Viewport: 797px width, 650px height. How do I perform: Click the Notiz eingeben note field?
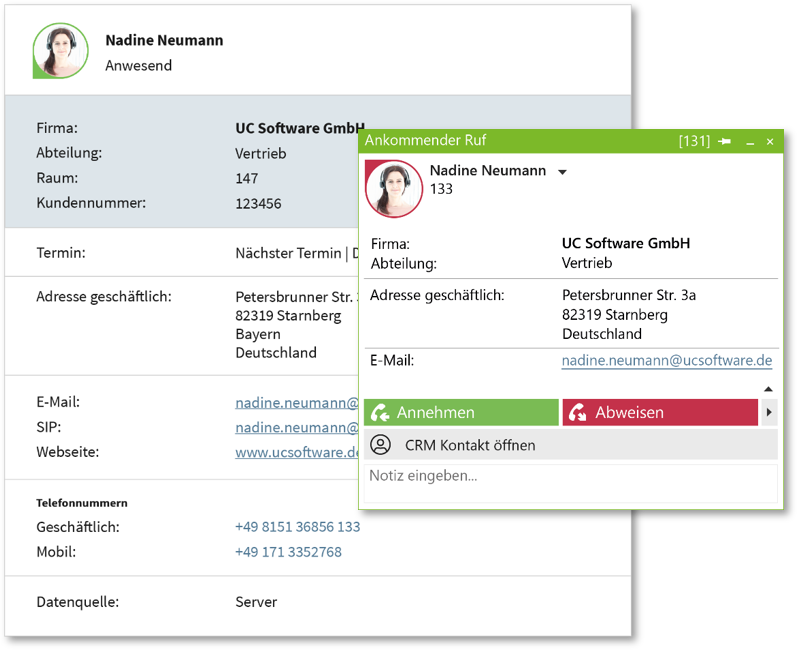point(570,477)
